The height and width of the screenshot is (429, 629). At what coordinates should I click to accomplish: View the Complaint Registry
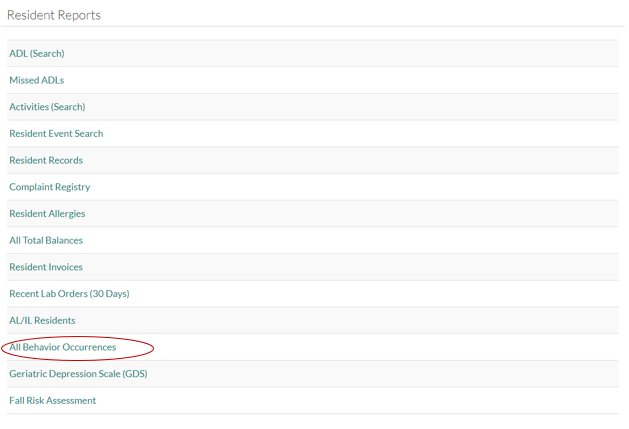pyautogui.click(x=49, y=187)
